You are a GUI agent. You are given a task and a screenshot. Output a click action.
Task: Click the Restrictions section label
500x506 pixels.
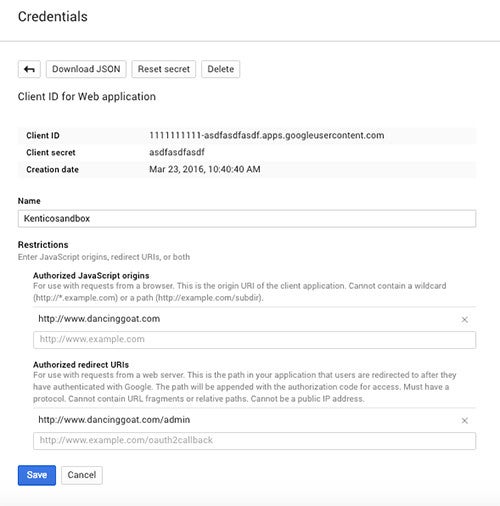[x=43, y=245]
